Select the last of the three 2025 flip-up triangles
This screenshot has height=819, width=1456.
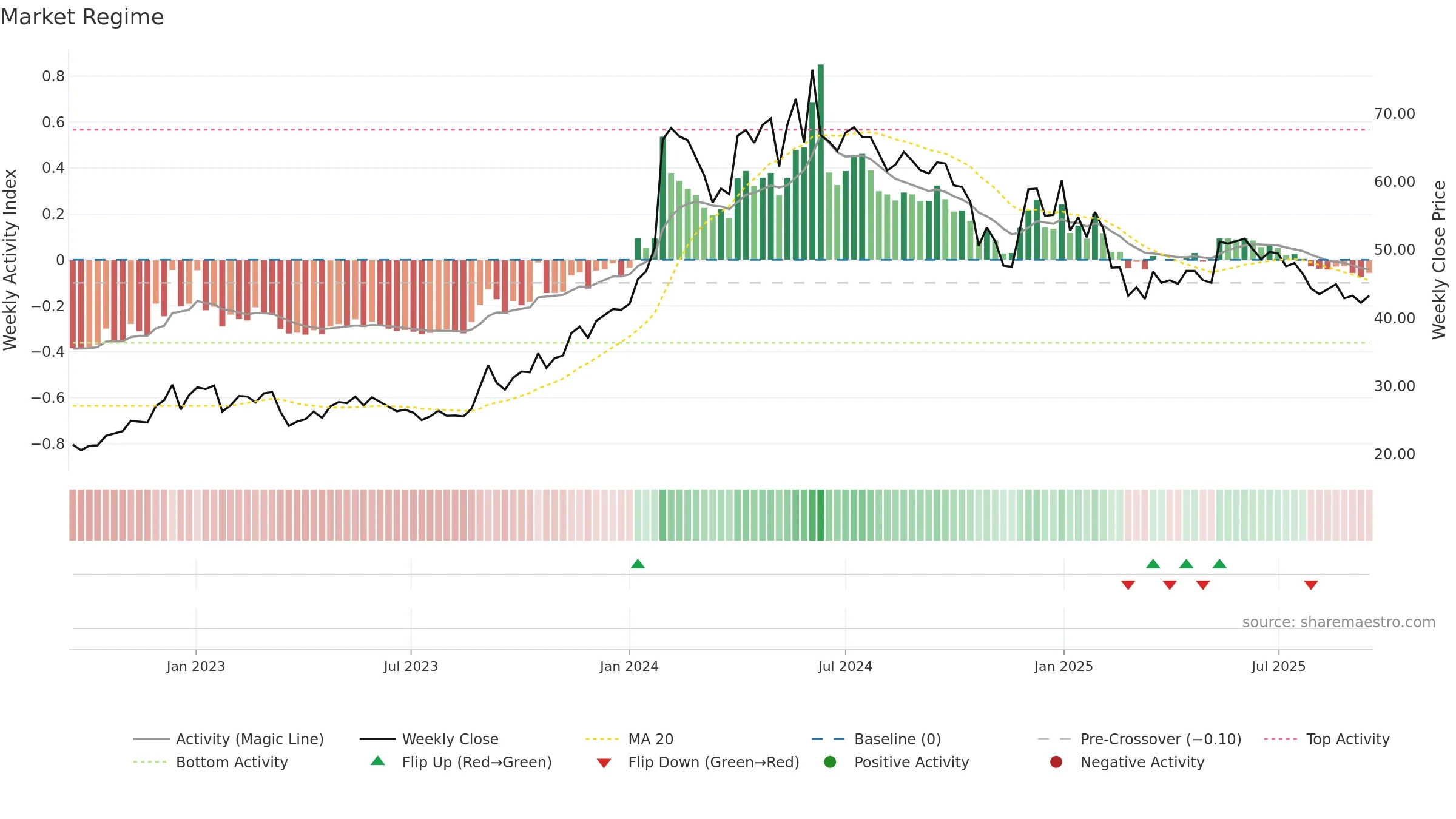[x=1220, y=564]
